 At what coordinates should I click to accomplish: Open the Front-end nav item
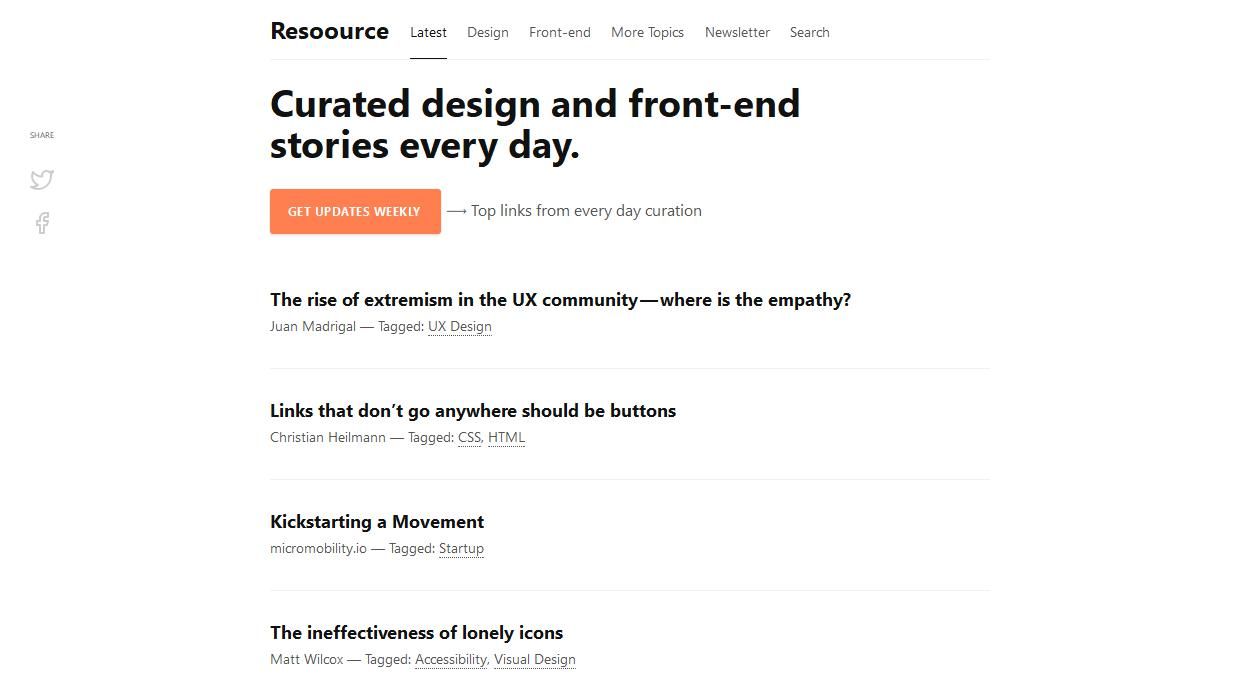click(560, 32)
